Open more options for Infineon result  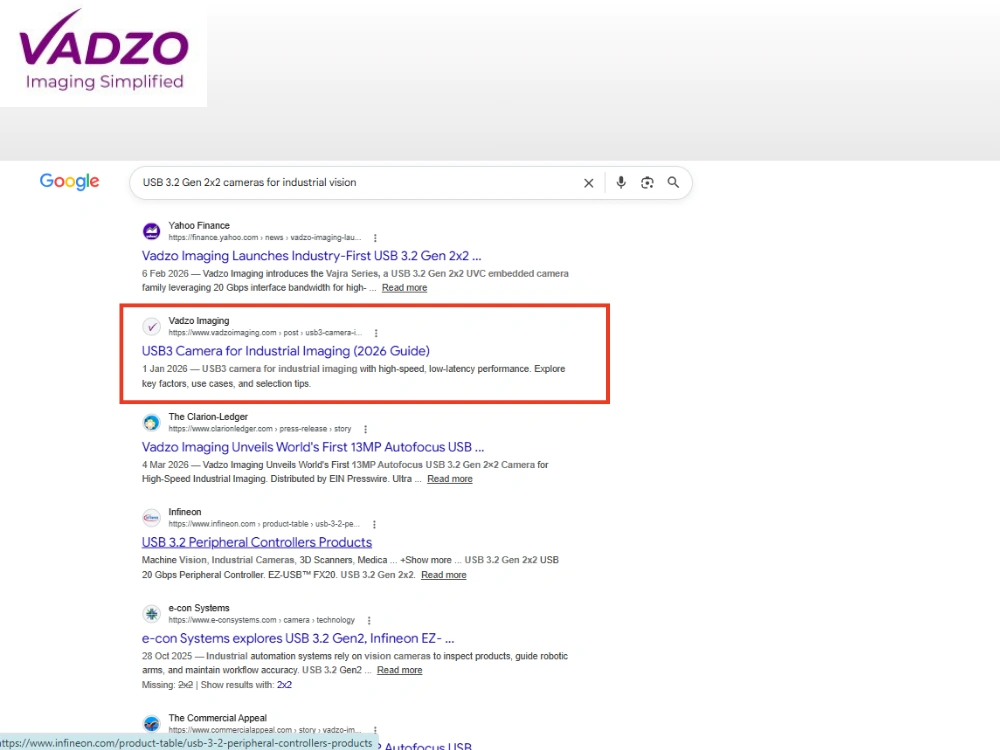coord(374,524)
